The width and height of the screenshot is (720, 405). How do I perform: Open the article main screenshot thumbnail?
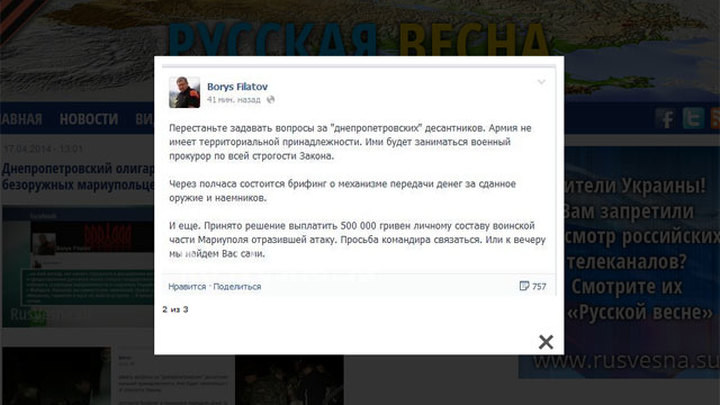coord(78,266)
